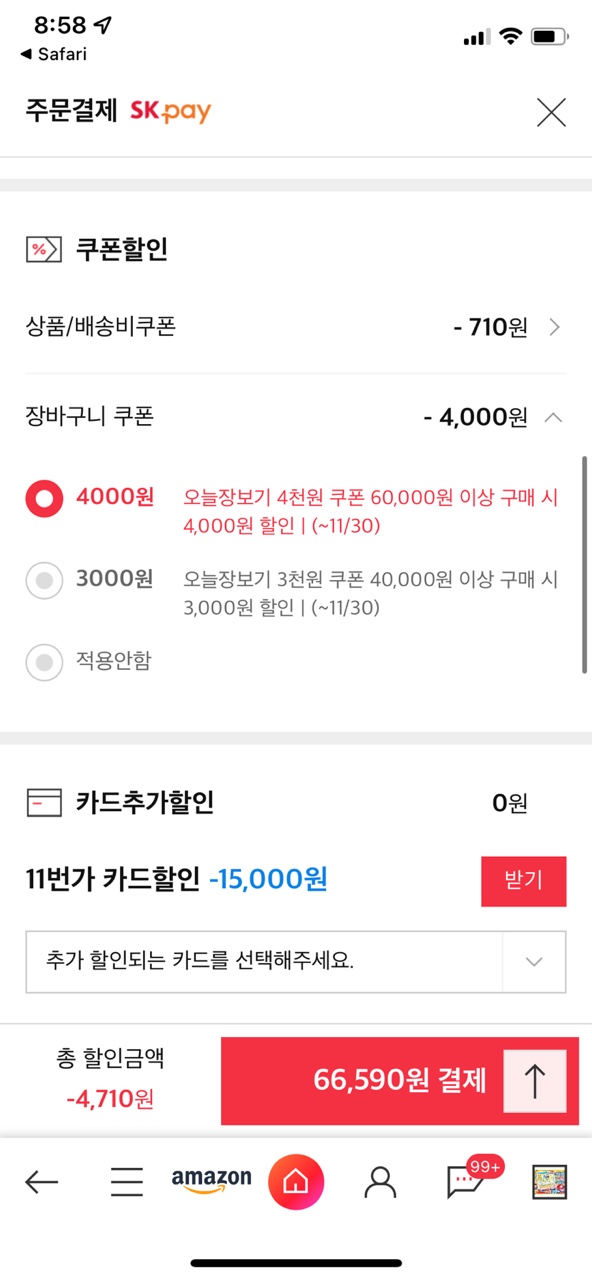
Task: Go to the red home icon
Action: [296, 1182]
